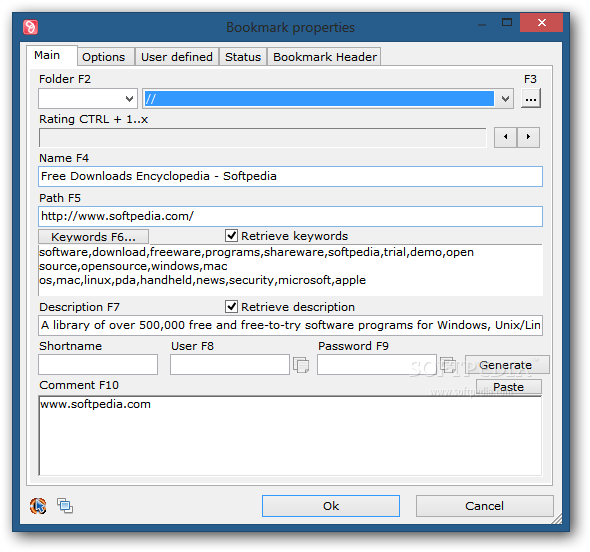
Task: Click the cascading windows icon near Ok
Action: click(65, 505)
